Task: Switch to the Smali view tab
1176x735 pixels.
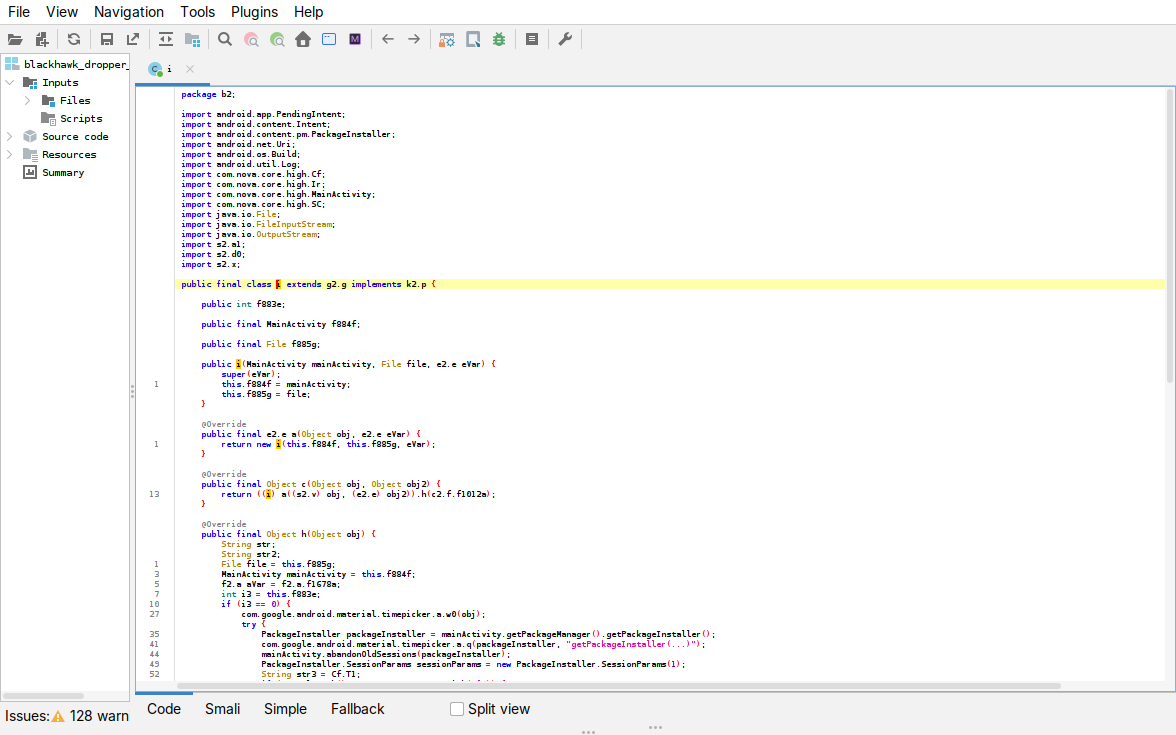Action: (223, 709)
